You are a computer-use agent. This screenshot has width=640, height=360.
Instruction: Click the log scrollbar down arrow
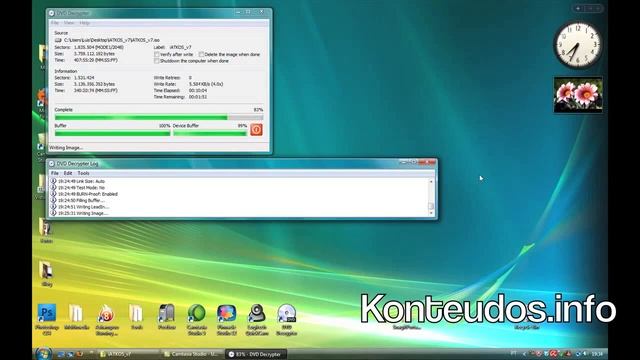[431, 213]
